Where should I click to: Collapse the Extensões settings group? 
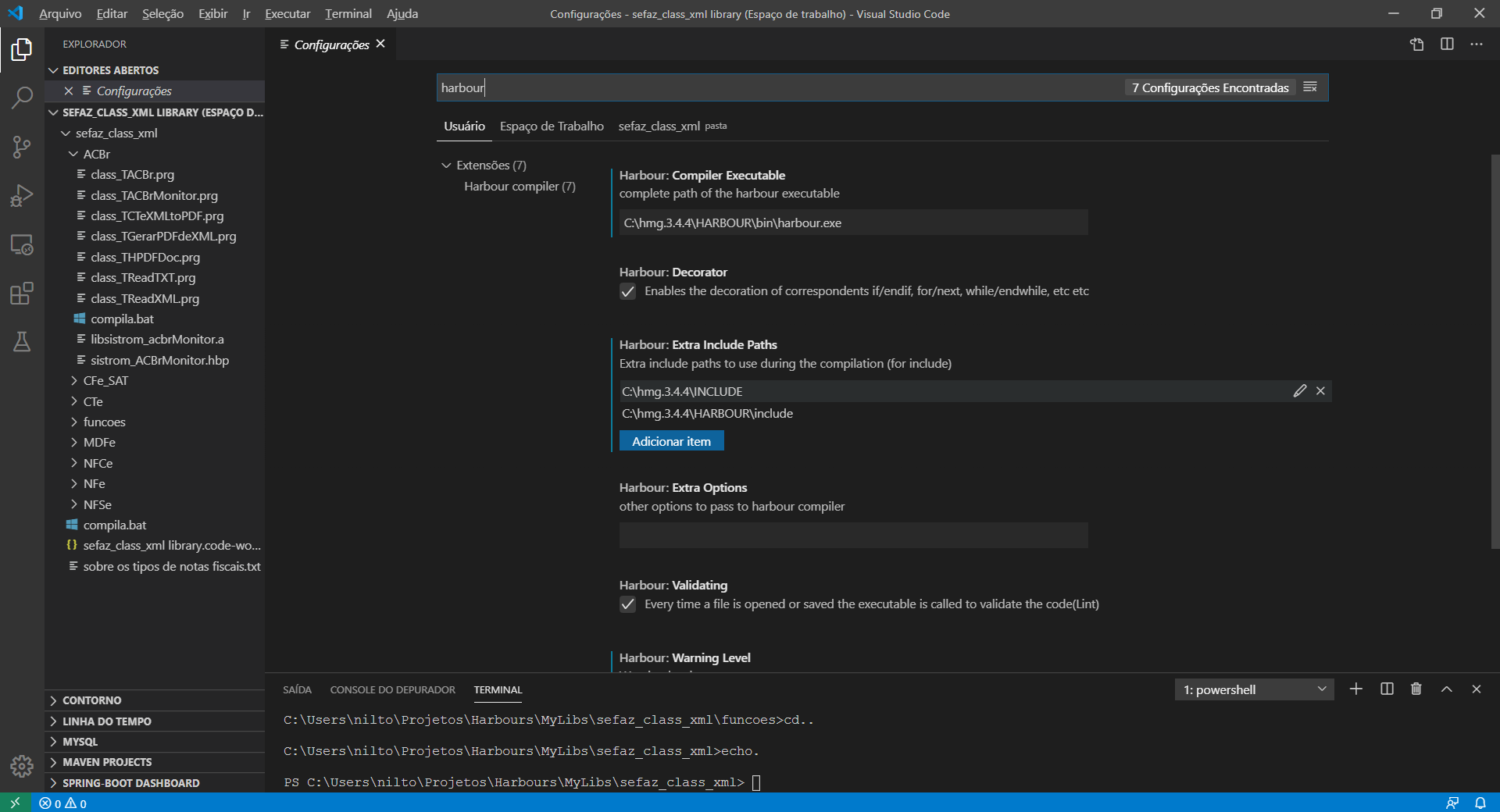click(x=446, y=166)
